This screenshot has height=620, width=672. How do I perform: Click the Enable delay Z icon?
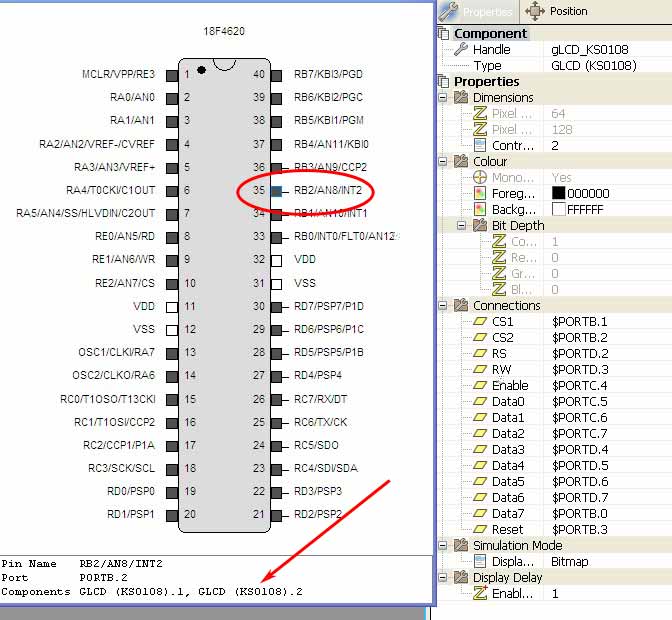pyautogui.click(x=480, y=593)
